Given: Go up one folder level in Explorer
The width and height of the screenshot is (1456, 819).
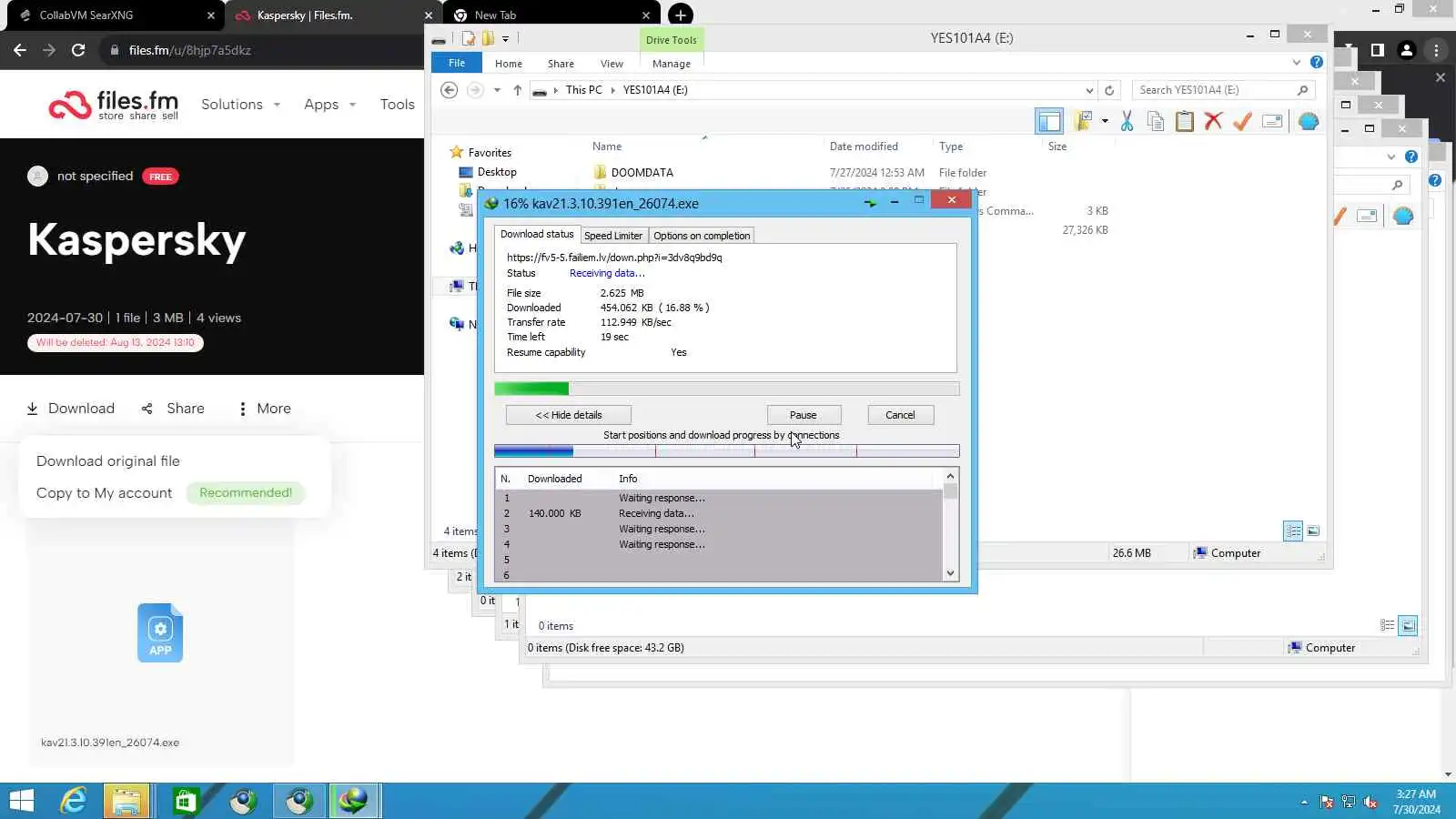Looking at the screenshot, I should (517, 90).
